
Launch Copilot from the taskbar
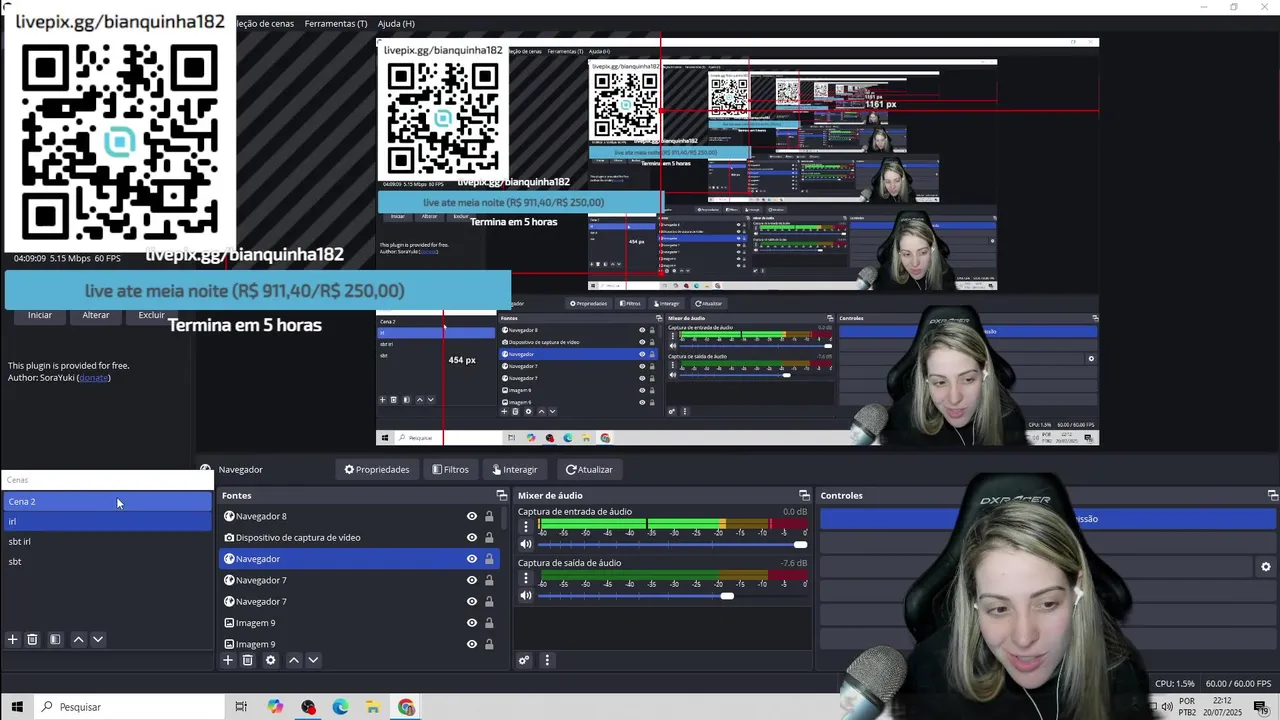[x=275, y=707]
